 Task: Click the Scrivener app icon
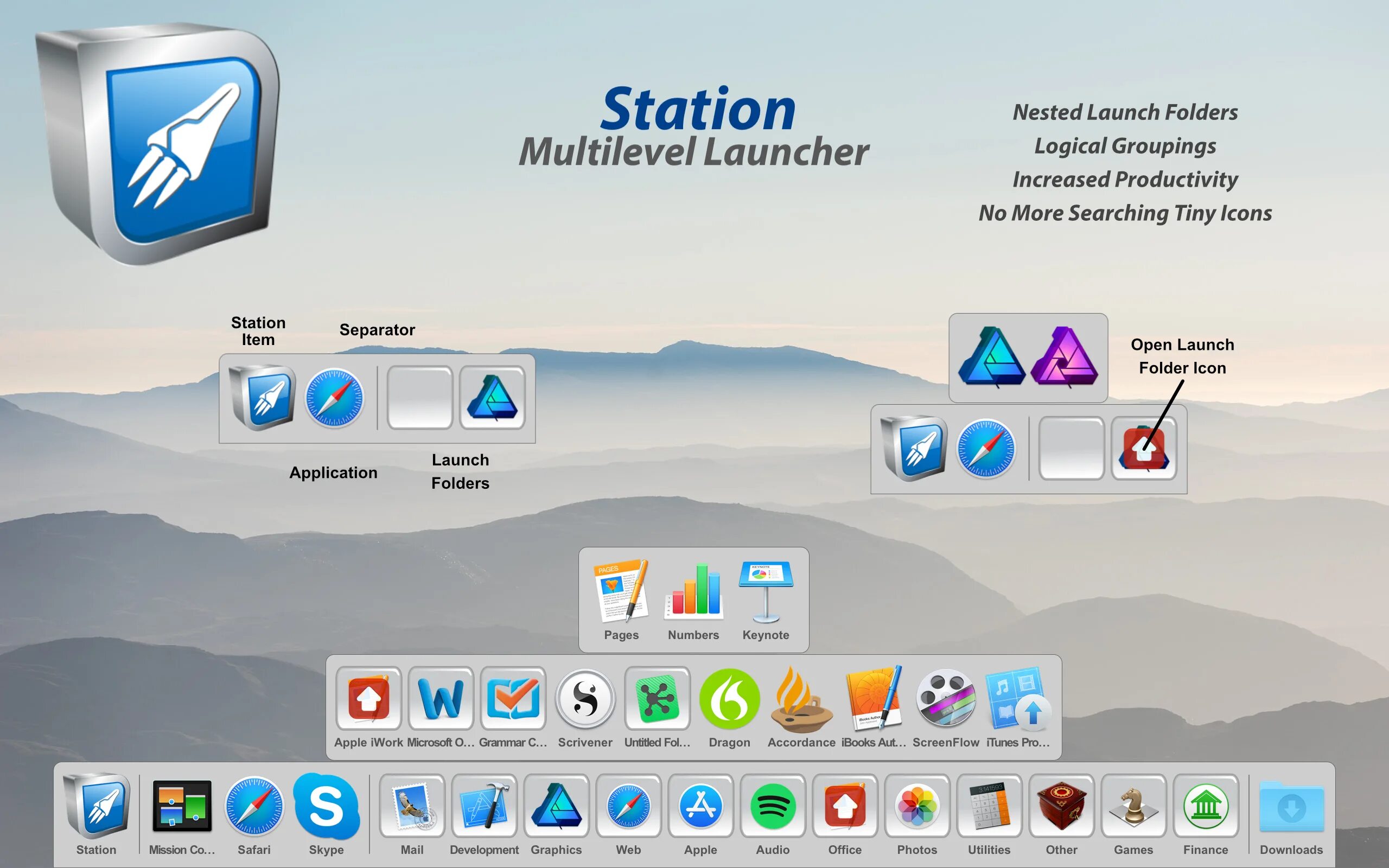tap(585, 699)
